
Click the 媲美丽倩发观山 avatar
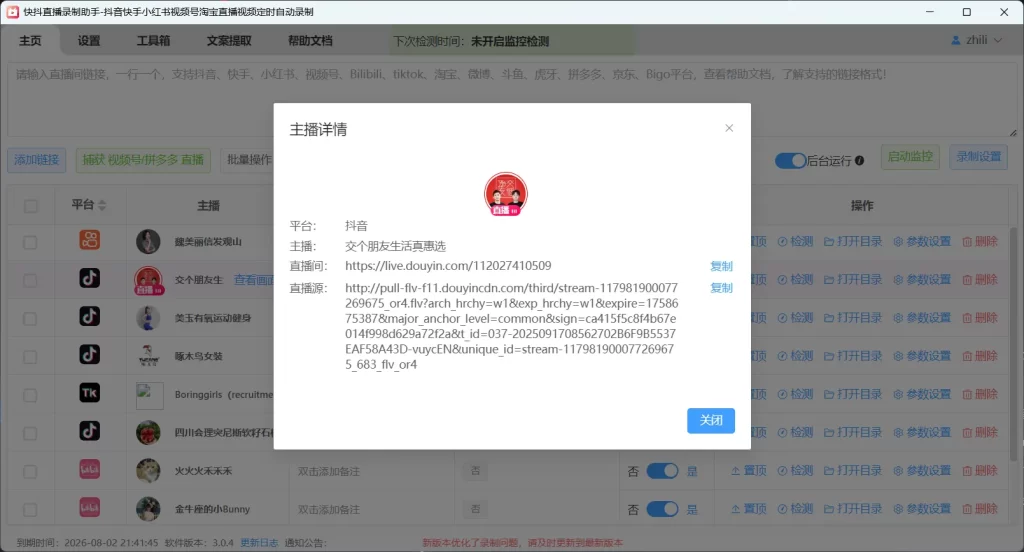tap(148, 242)
